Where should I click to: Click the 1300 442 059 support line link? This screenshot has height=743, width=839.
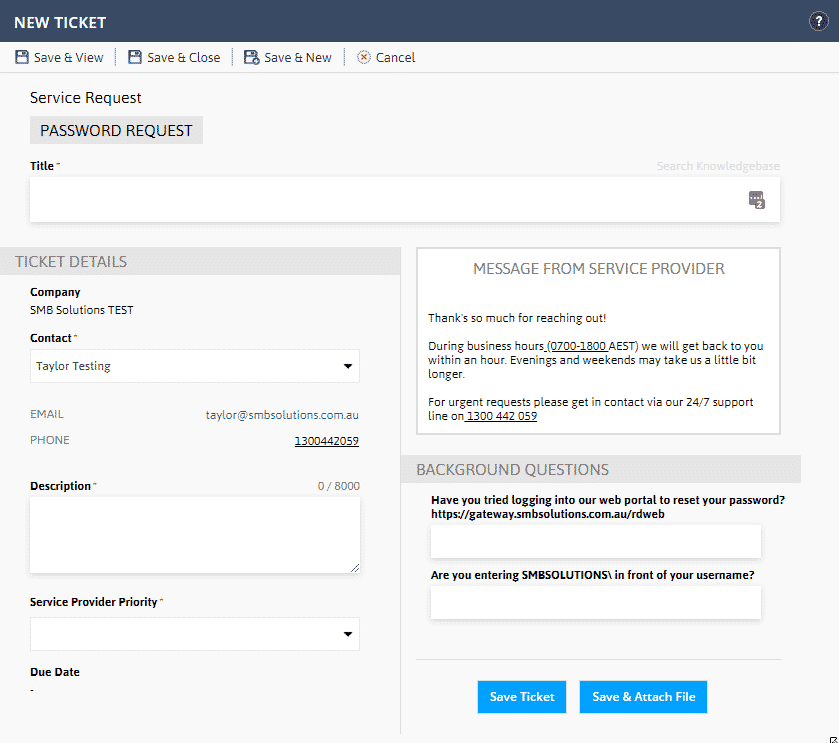point(501,416)
